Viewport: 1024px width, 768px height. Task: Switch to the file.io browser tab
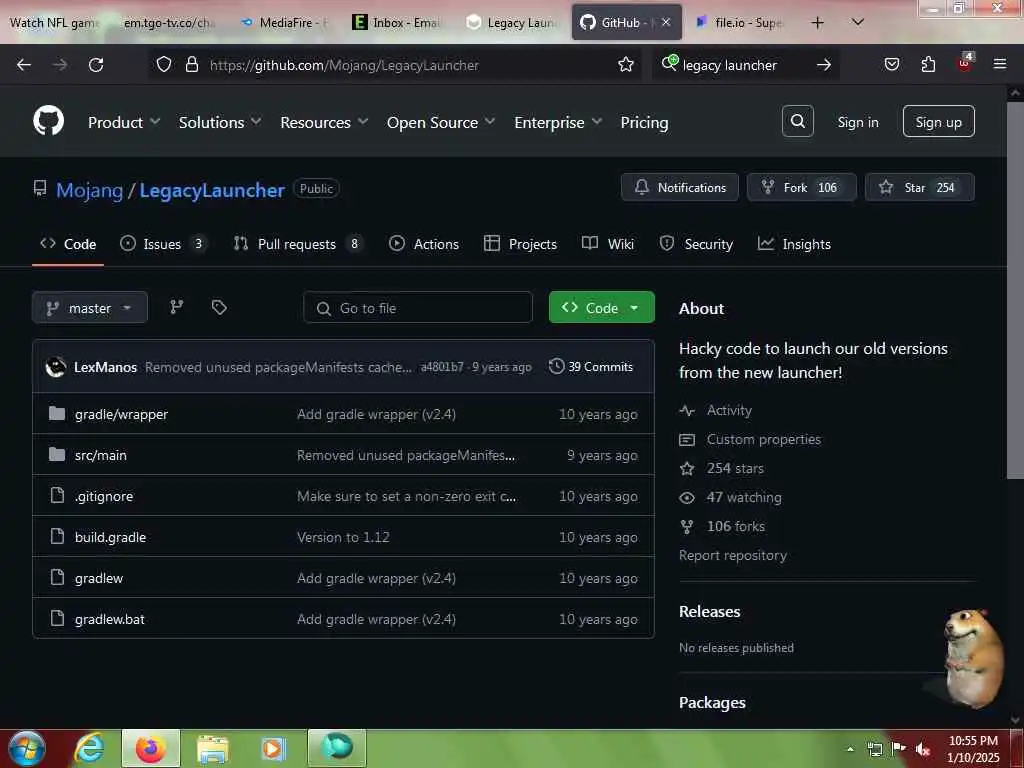[741, 23]
